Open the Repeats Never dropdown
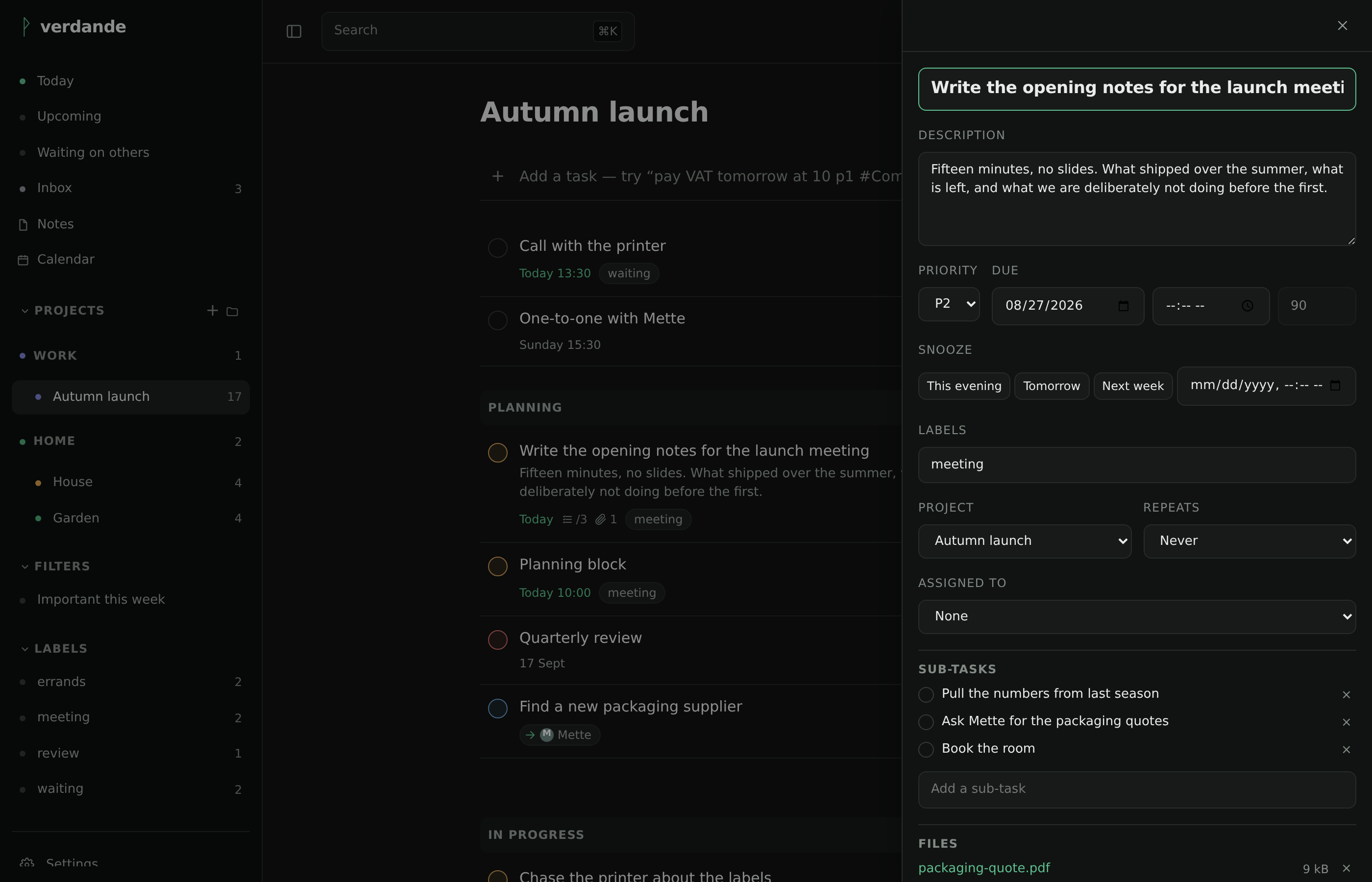 click(x=1249, y=541)
